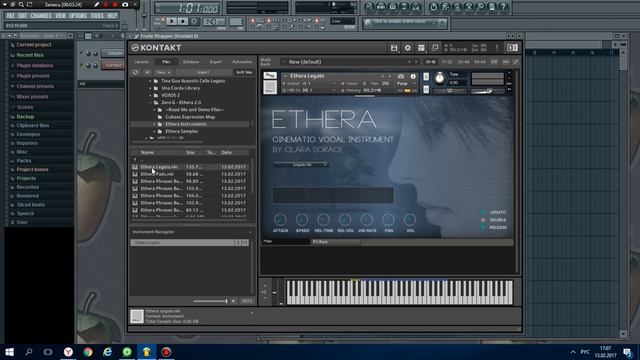Viewport: 640px width, 360px height.
Task: Open the Legato articulation dropdown in Ethera
Action: click(301, 164)
